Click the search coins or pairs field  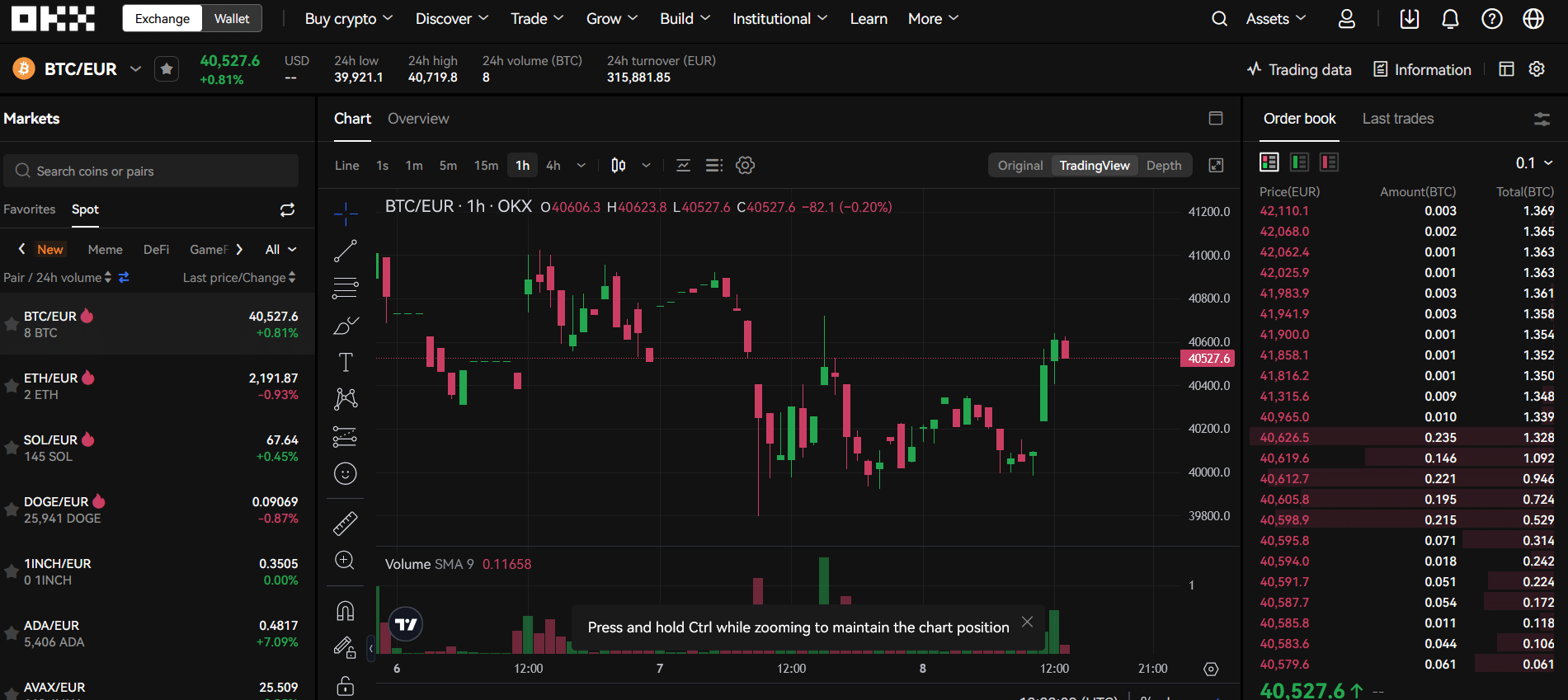click(x=151, y=171)
